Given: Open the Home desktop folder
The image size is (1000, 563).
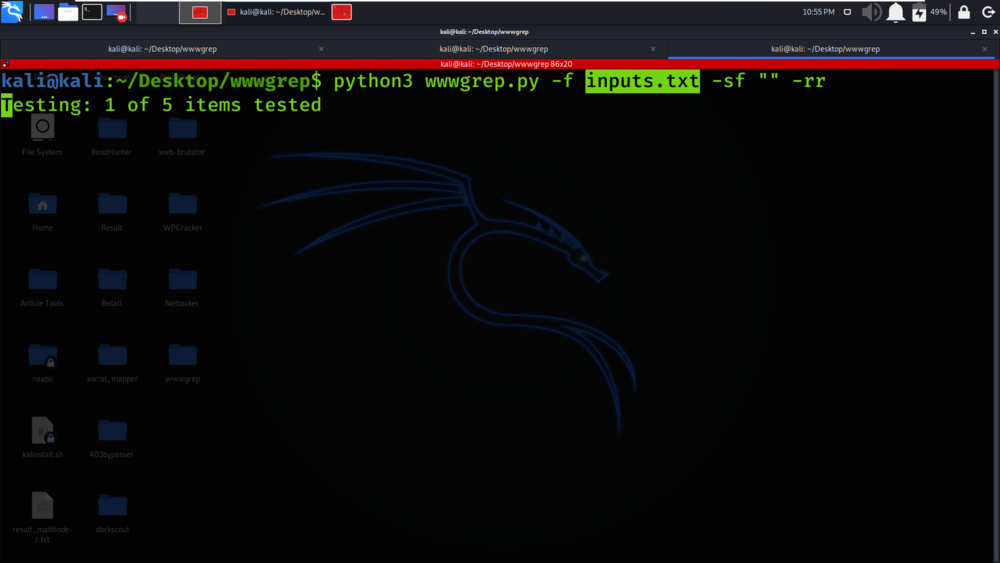Looking at the screenshot, I should pos(43,210).
